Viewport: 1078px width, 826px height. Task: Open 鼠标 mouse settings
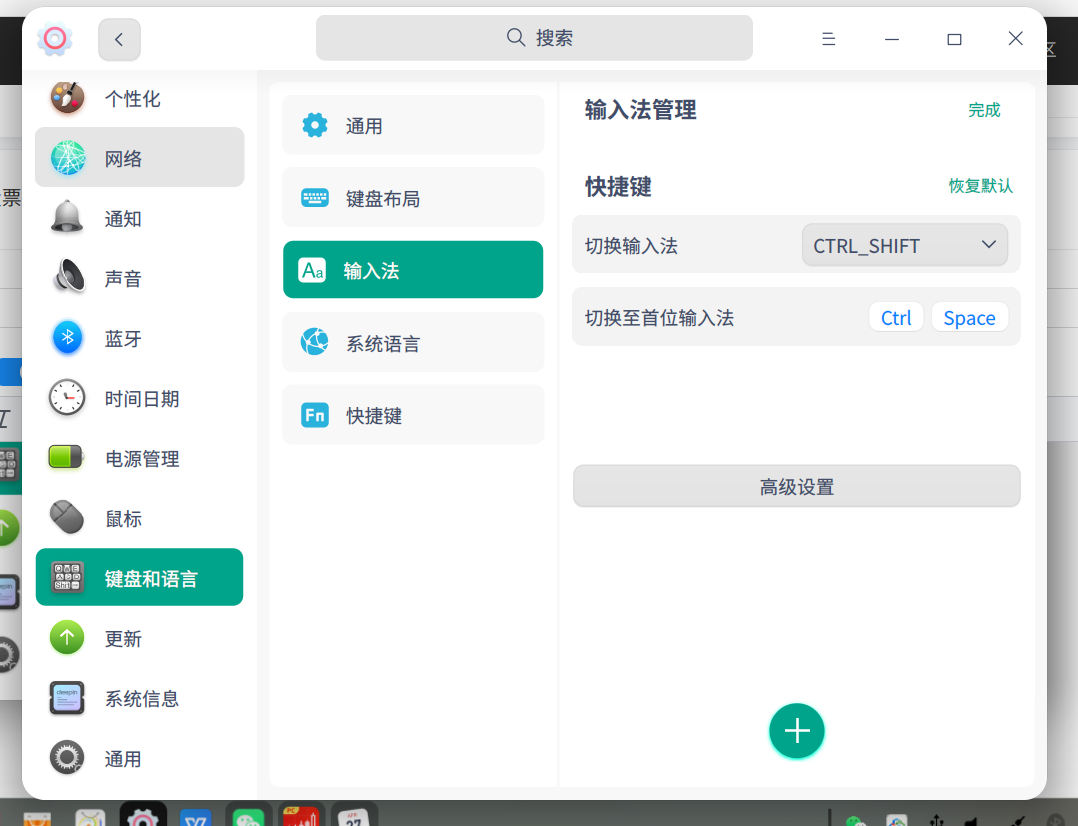[139, 518]
